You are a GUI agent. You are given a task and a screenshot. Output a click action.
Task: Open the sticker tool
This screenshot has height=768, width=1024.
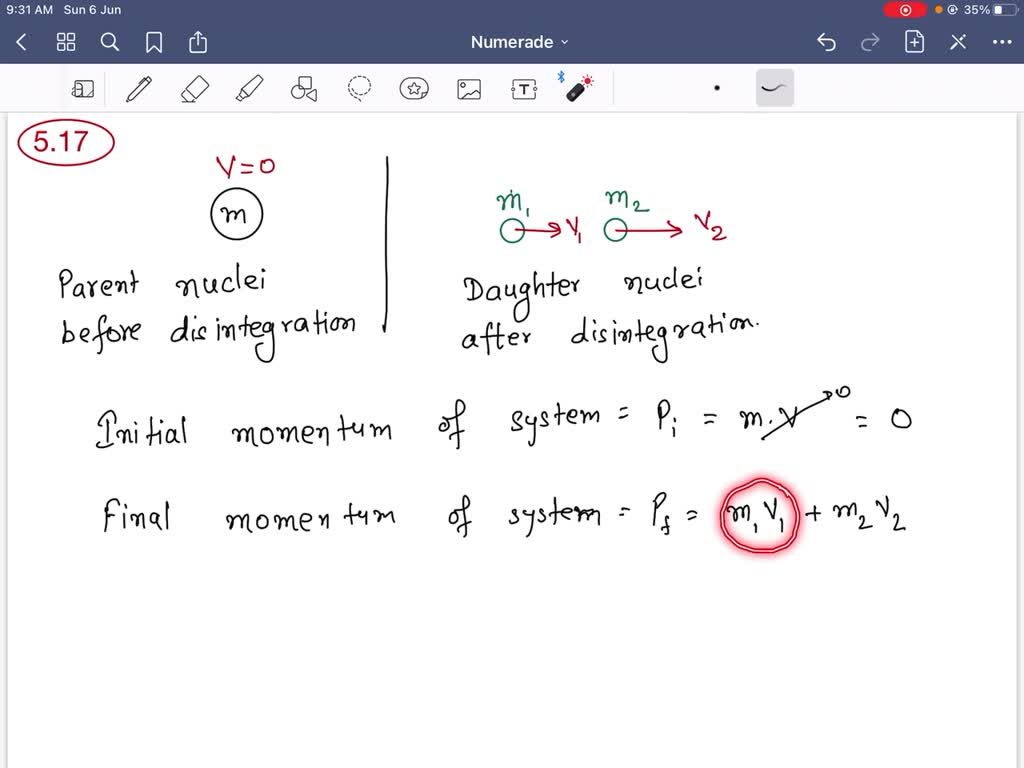click(x=414, y=88)
